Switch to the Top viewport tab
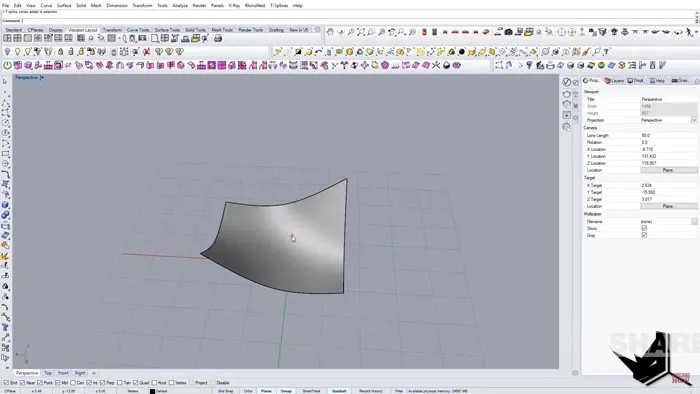Screen dimensions: 700x394 [x=48, y=373]
